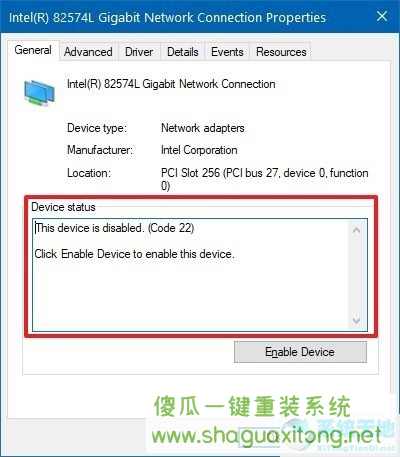This screenshot has height=457, width=400.
Task: Open the Driver tab
Action: click(x=139, y=52)
